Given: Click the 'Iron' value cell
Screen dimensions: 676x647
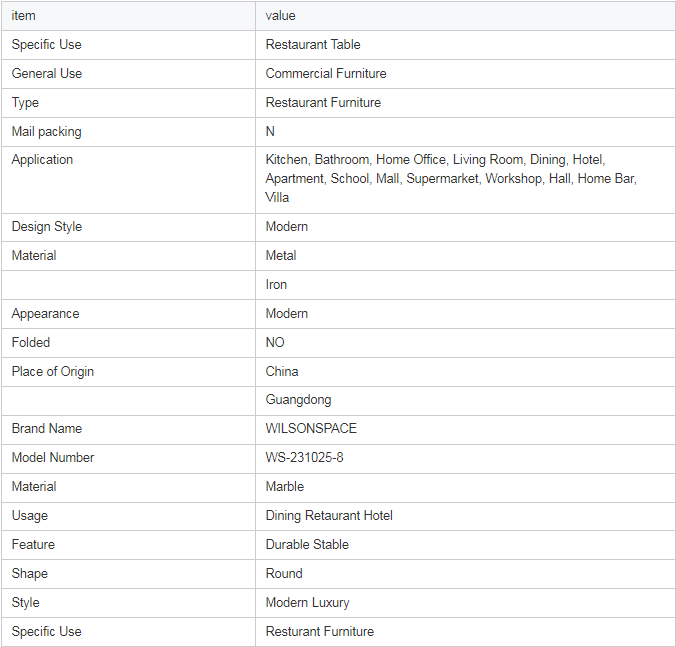Looking at the screenshot, I should point(276,284).
